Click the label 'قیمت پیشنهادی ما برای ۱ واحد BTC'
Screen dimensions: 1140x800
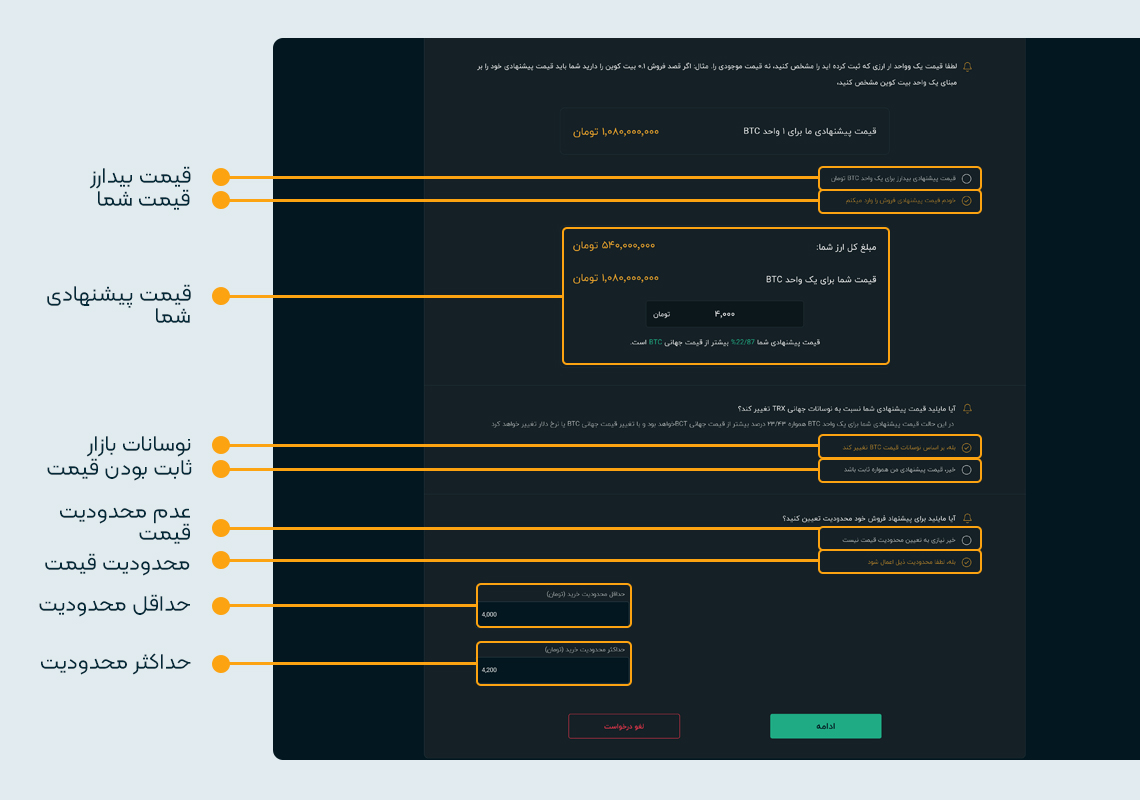[x=809, y=132]
